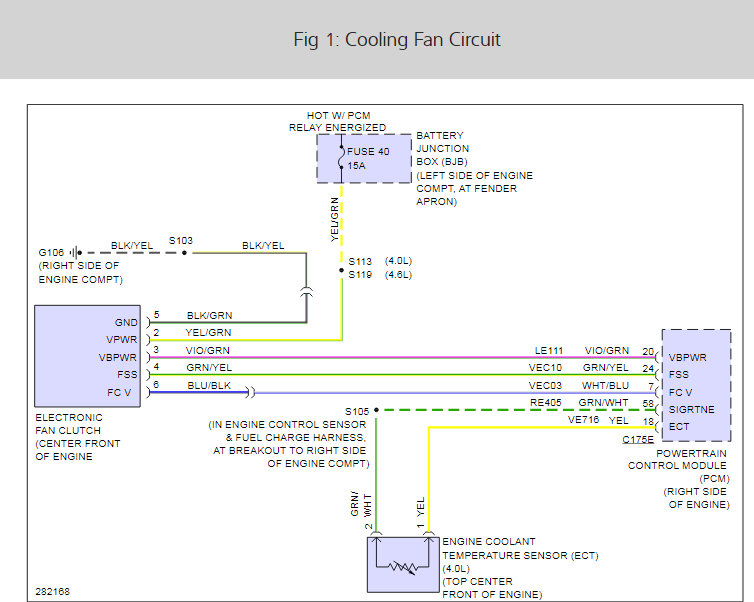
Task: Click the S119 splice label
Action: click(x=360, y=275)
